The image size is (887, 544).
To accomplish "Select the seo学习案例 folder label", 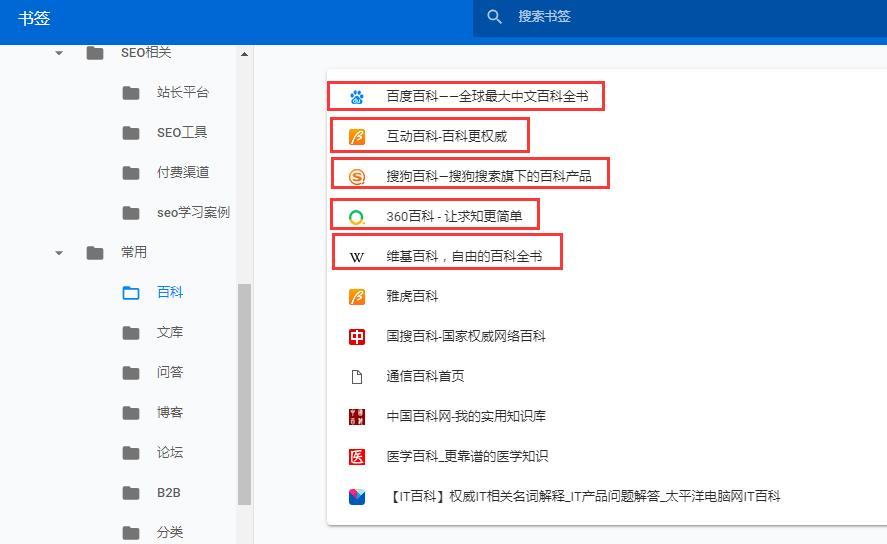I will 193,213.
